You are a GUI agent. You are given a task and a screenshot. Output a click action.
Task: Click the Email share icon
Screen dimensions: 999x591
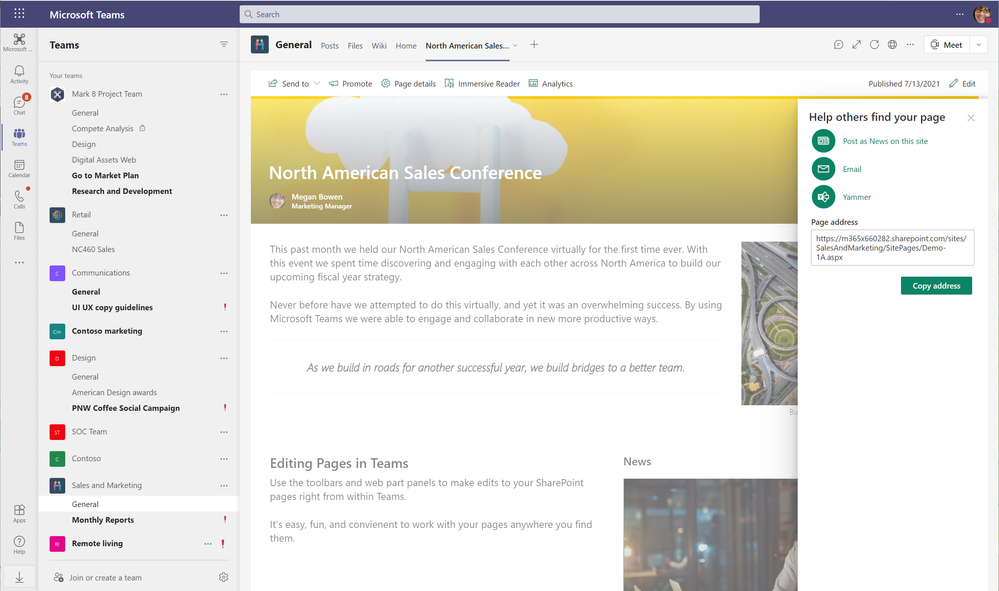click(823, 169)
